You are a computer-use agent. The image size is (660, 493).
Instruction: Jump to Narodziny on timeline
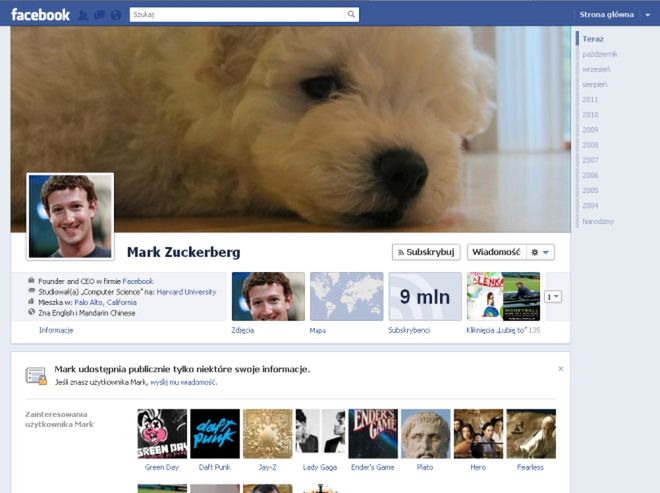598,221
